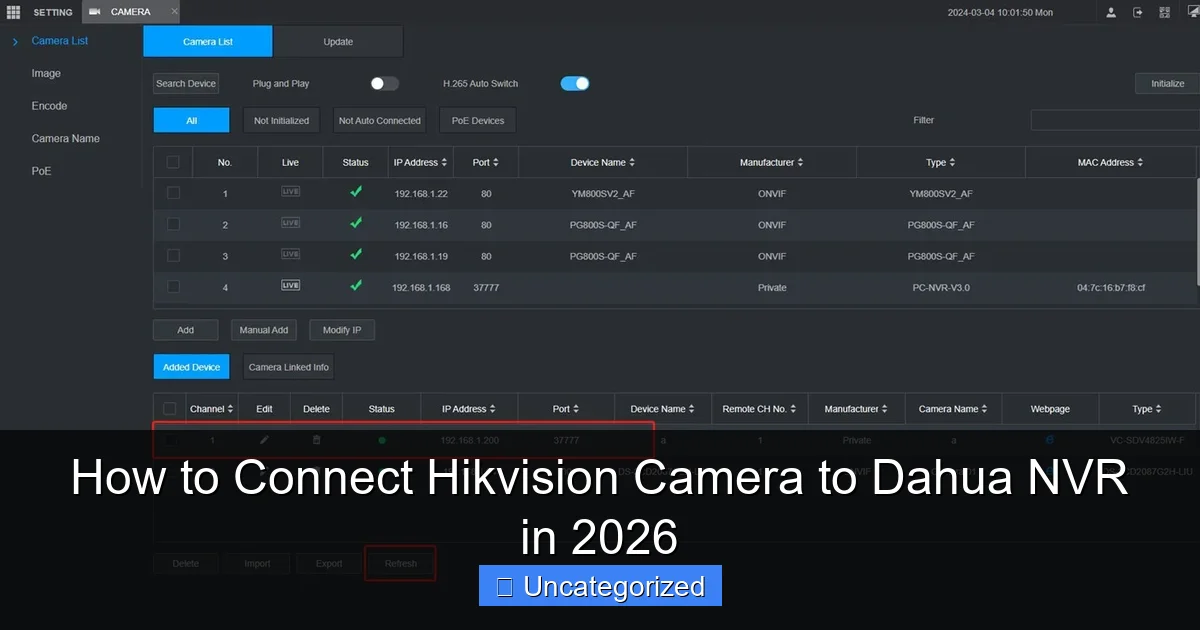
Task: Switch to the Camera Linked Info tab
Action: (287, 366)
